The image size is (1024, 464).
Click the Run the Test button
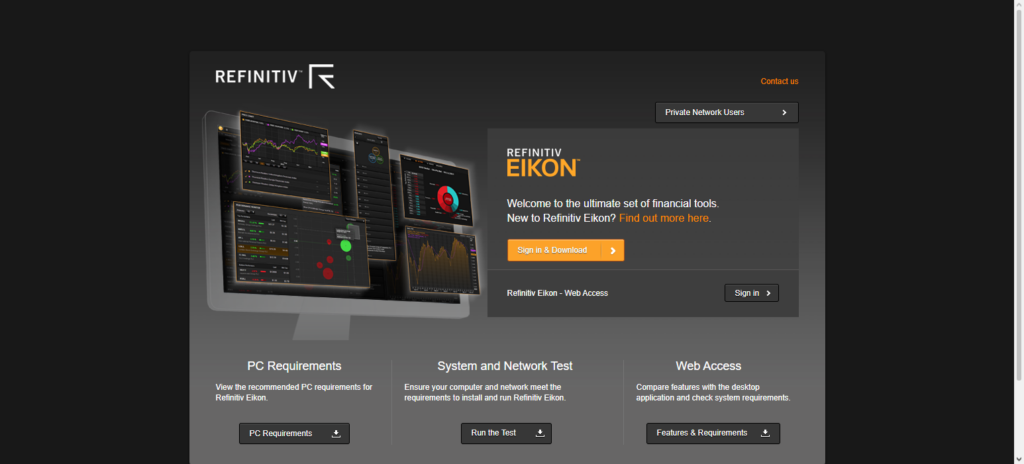506,433
